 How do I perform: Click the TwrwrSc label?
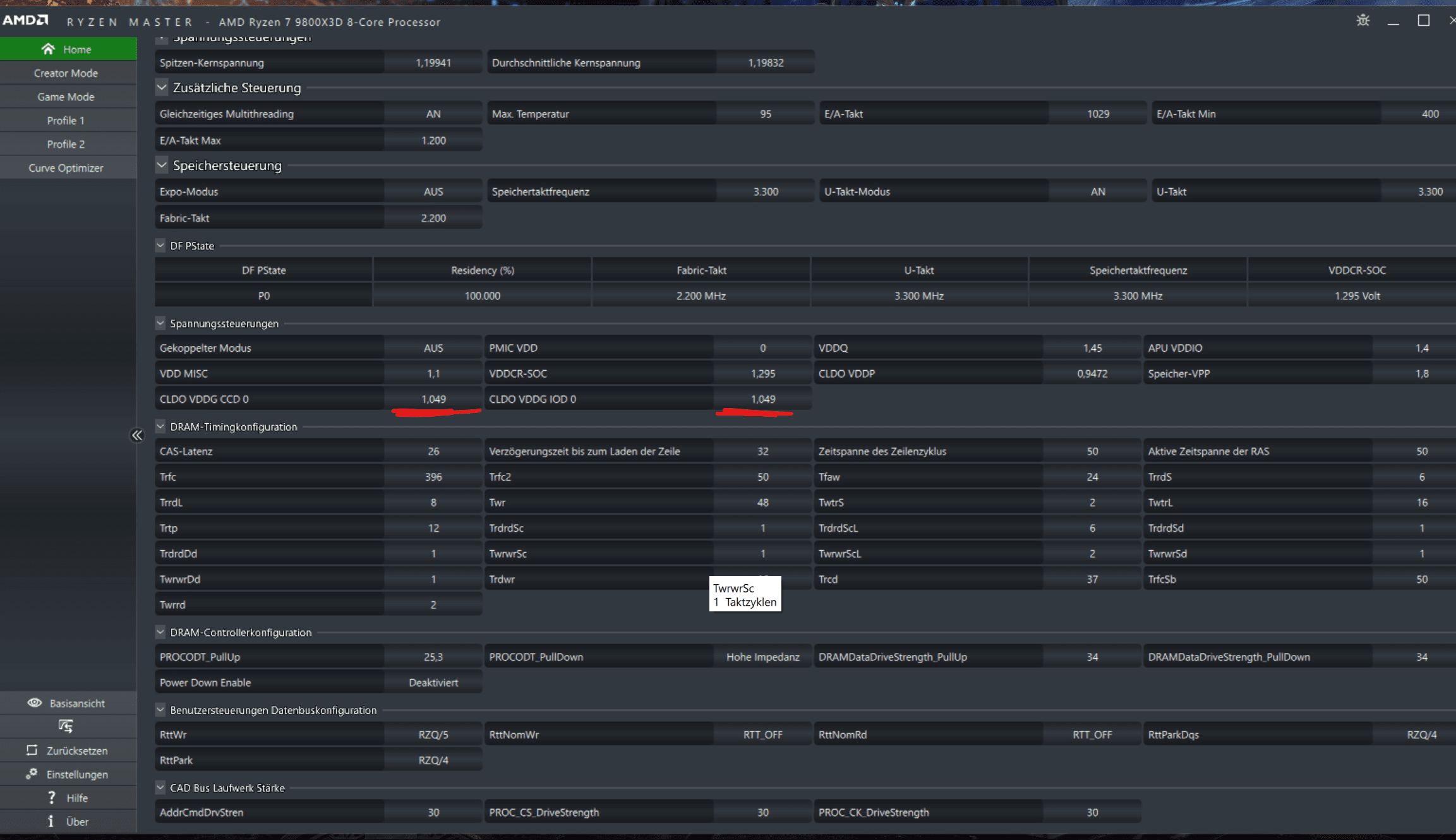click(x=508, y=553)
